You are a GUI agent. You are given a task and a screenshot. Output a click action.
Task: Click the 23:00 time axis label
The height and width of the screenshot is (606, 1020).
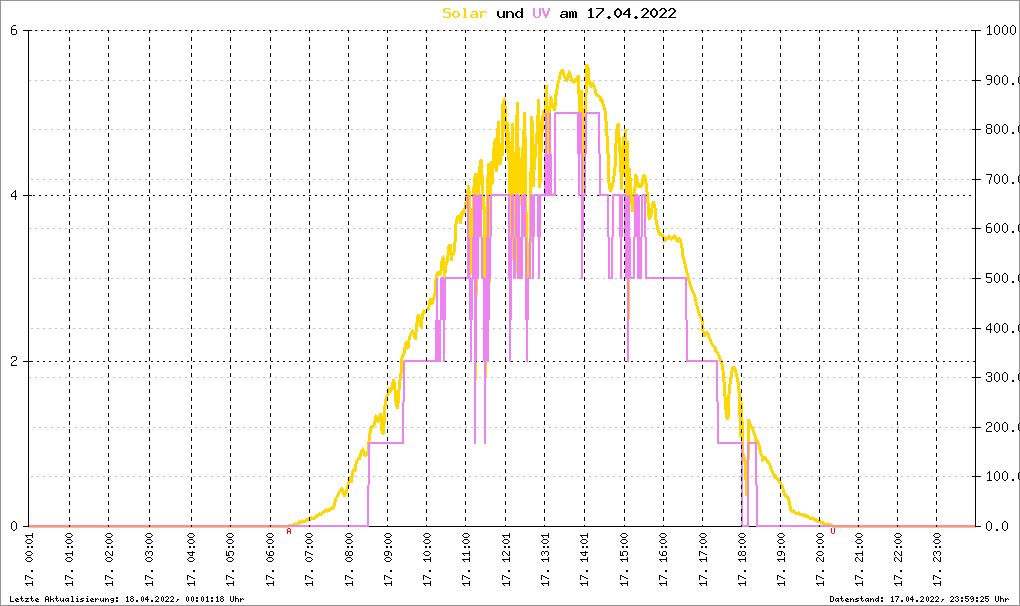[x=937, y=560]
